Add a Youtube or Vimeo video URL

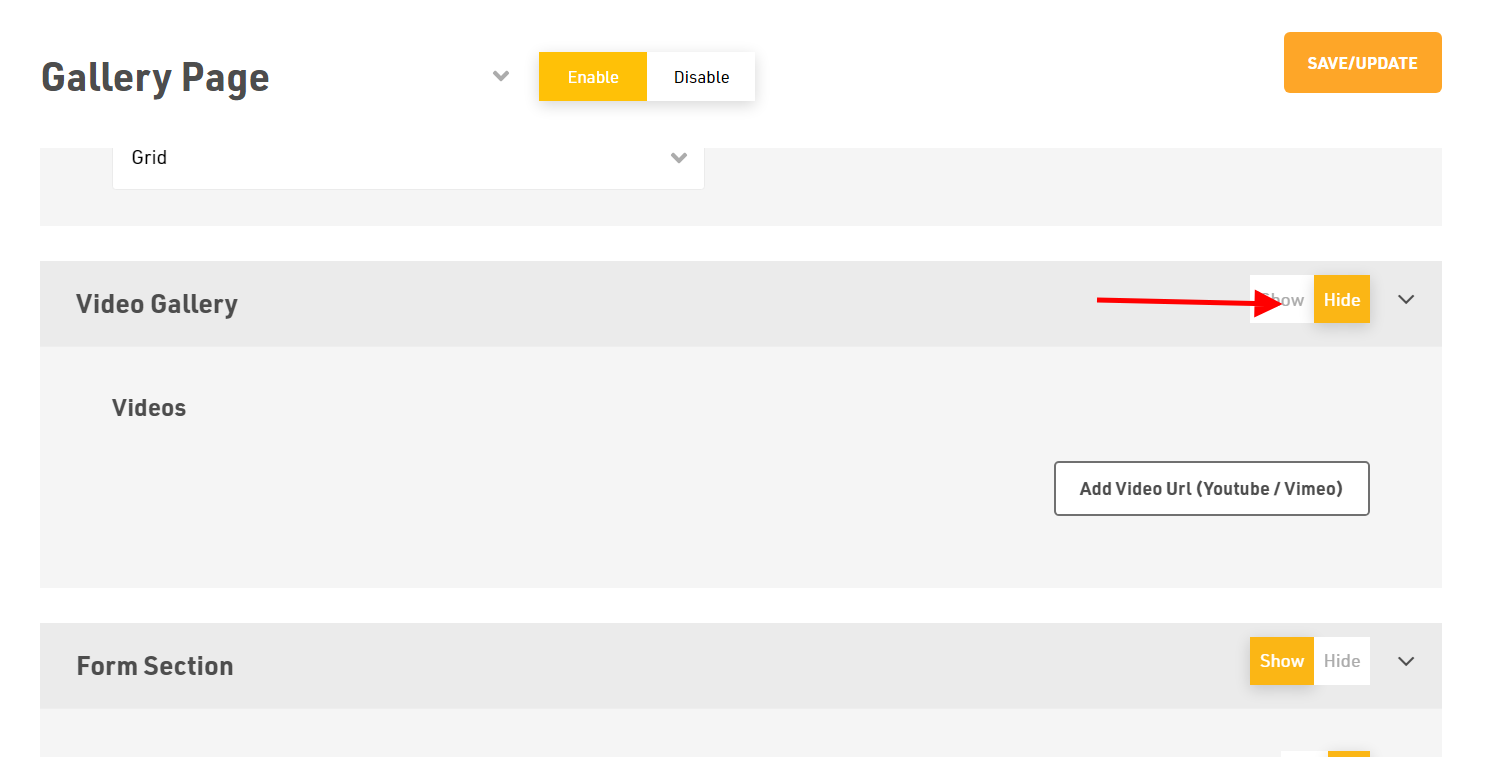[x=1211, y=489]
